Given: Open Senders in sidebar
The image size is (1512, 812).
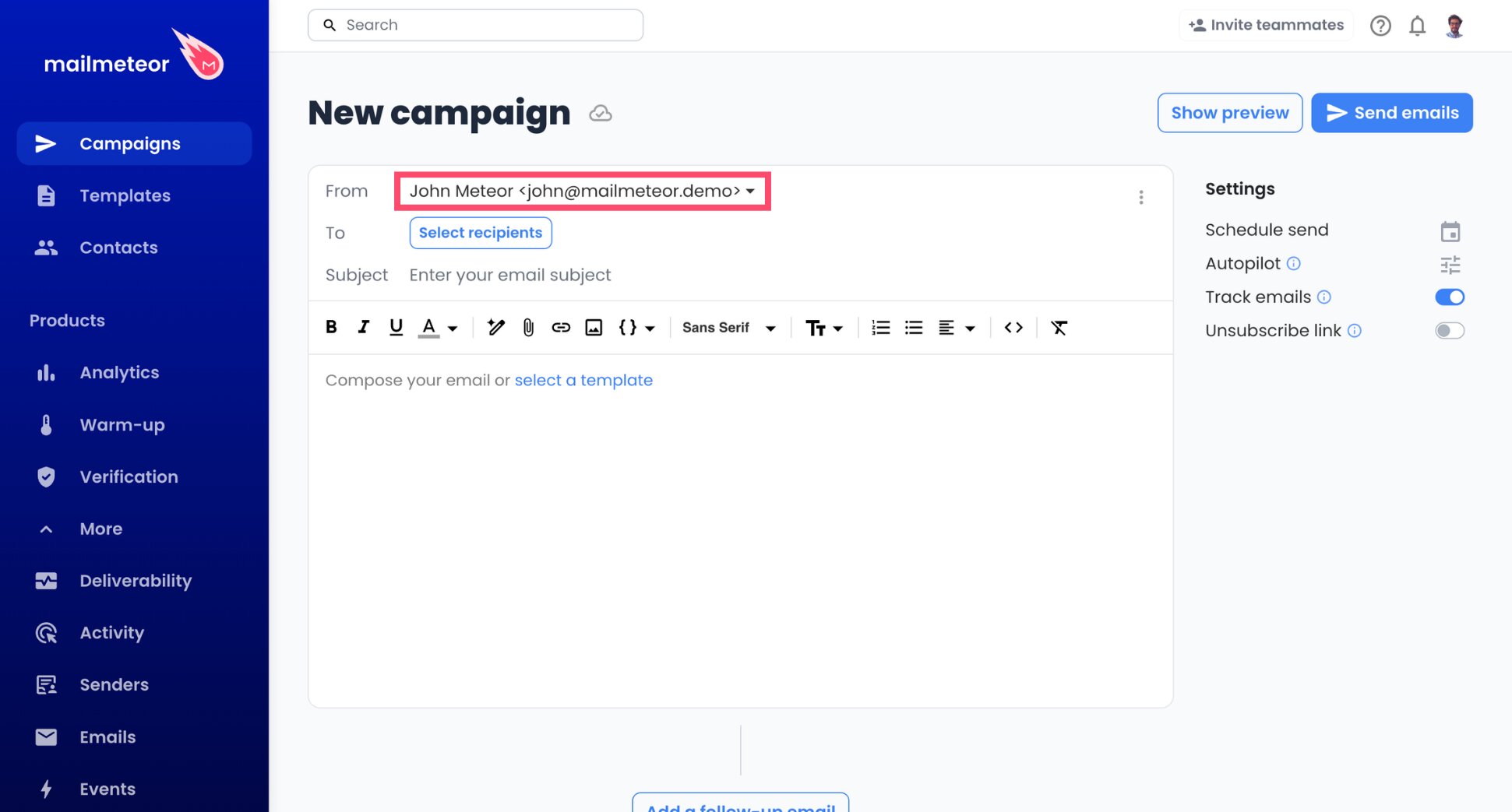Looking at the screenshot, I should pos(134,685).
